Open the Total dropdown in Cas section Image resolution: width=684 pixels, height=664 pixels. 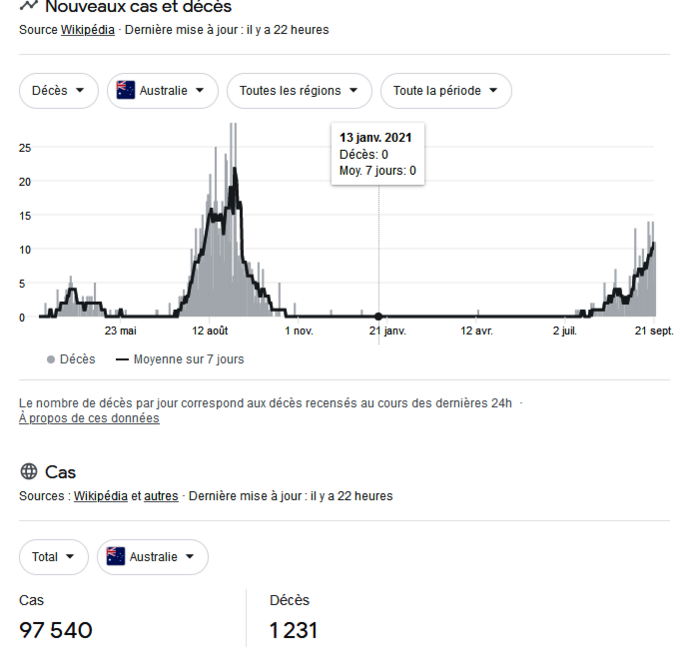53,557
